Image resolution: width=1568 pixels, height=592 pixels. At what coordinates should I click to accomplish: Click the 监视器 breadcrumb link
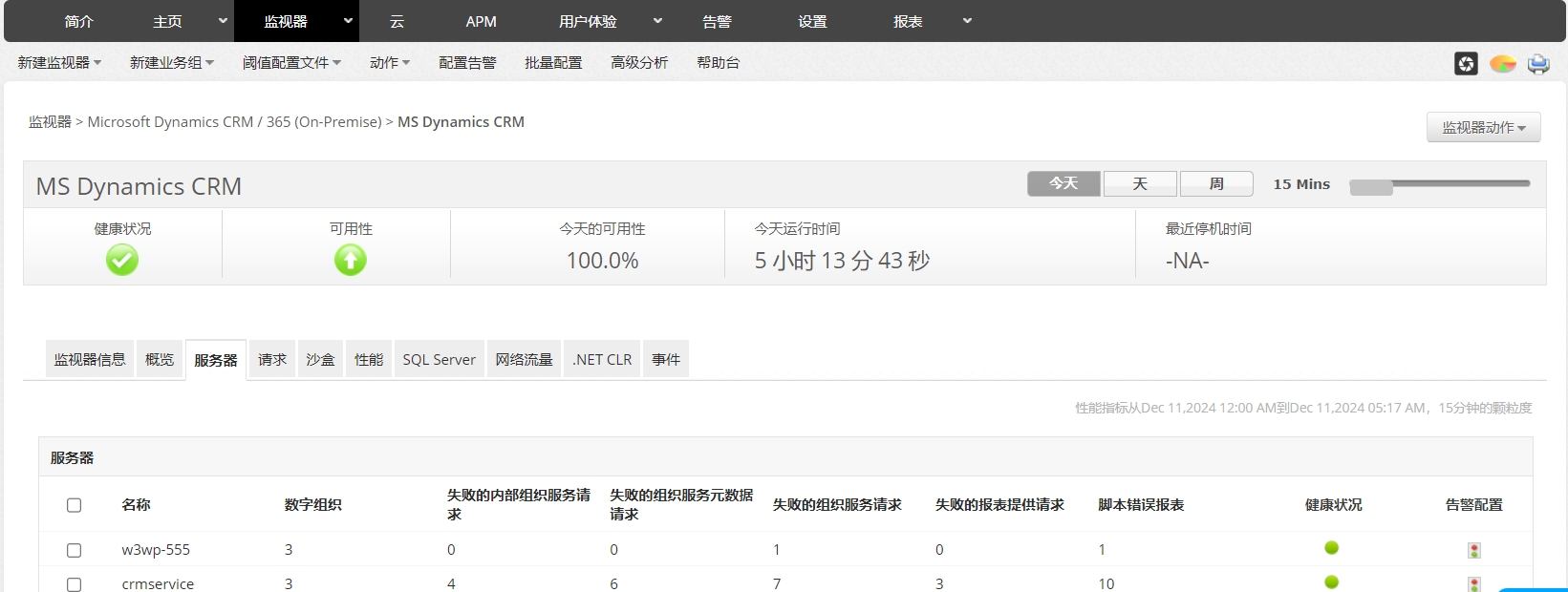click(x=50, y=122)
